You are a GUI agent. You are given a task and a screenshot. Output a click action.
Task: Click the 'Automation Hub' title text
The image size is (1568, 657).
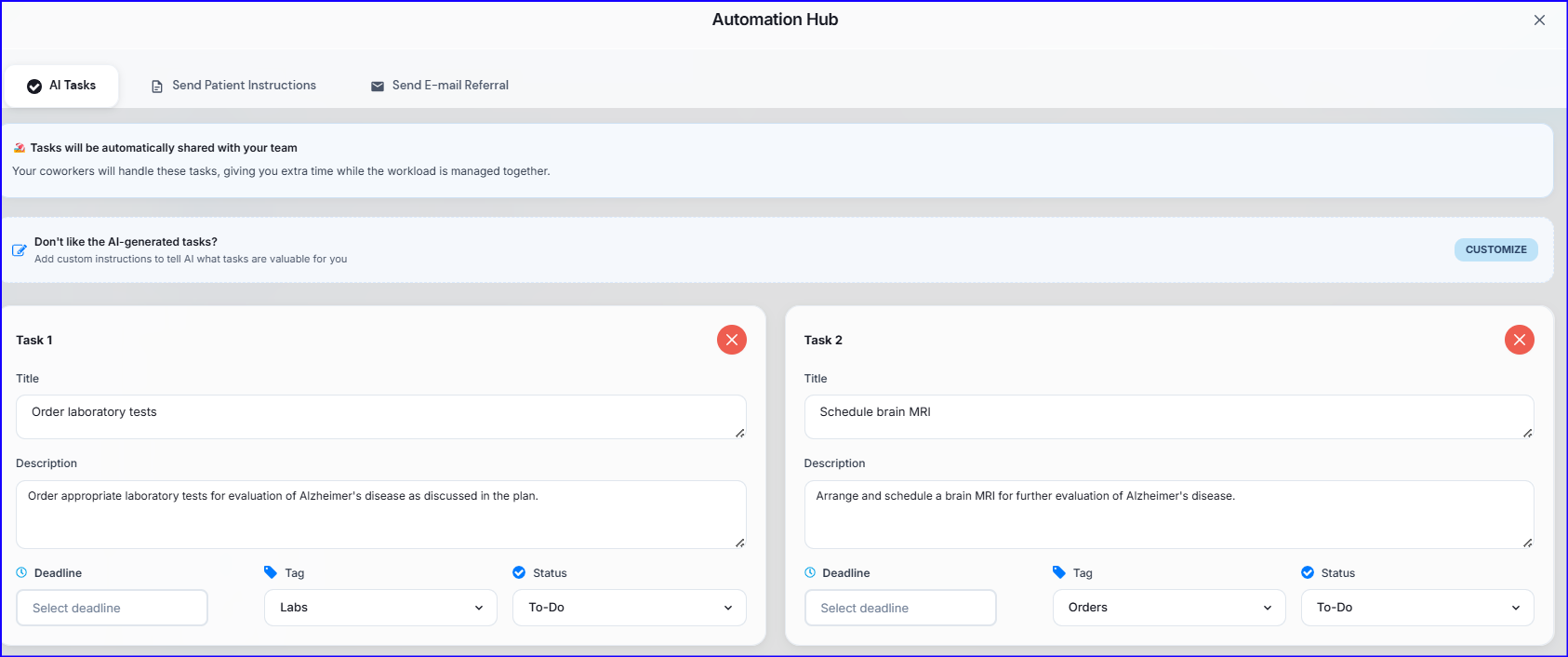pyautogui.click(x=775, y=20)
